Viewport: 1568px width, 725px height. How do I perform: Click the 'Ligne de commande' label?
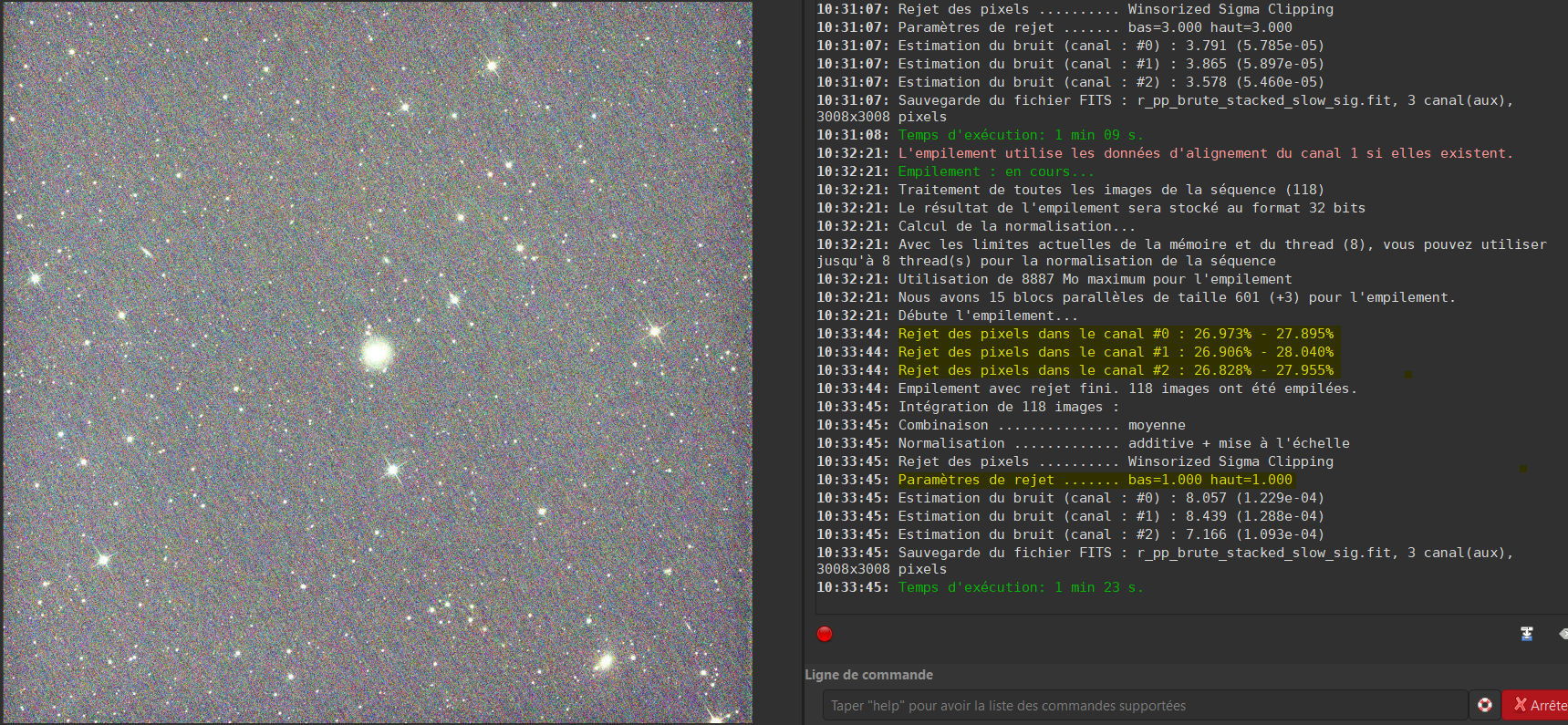(868, 675)
